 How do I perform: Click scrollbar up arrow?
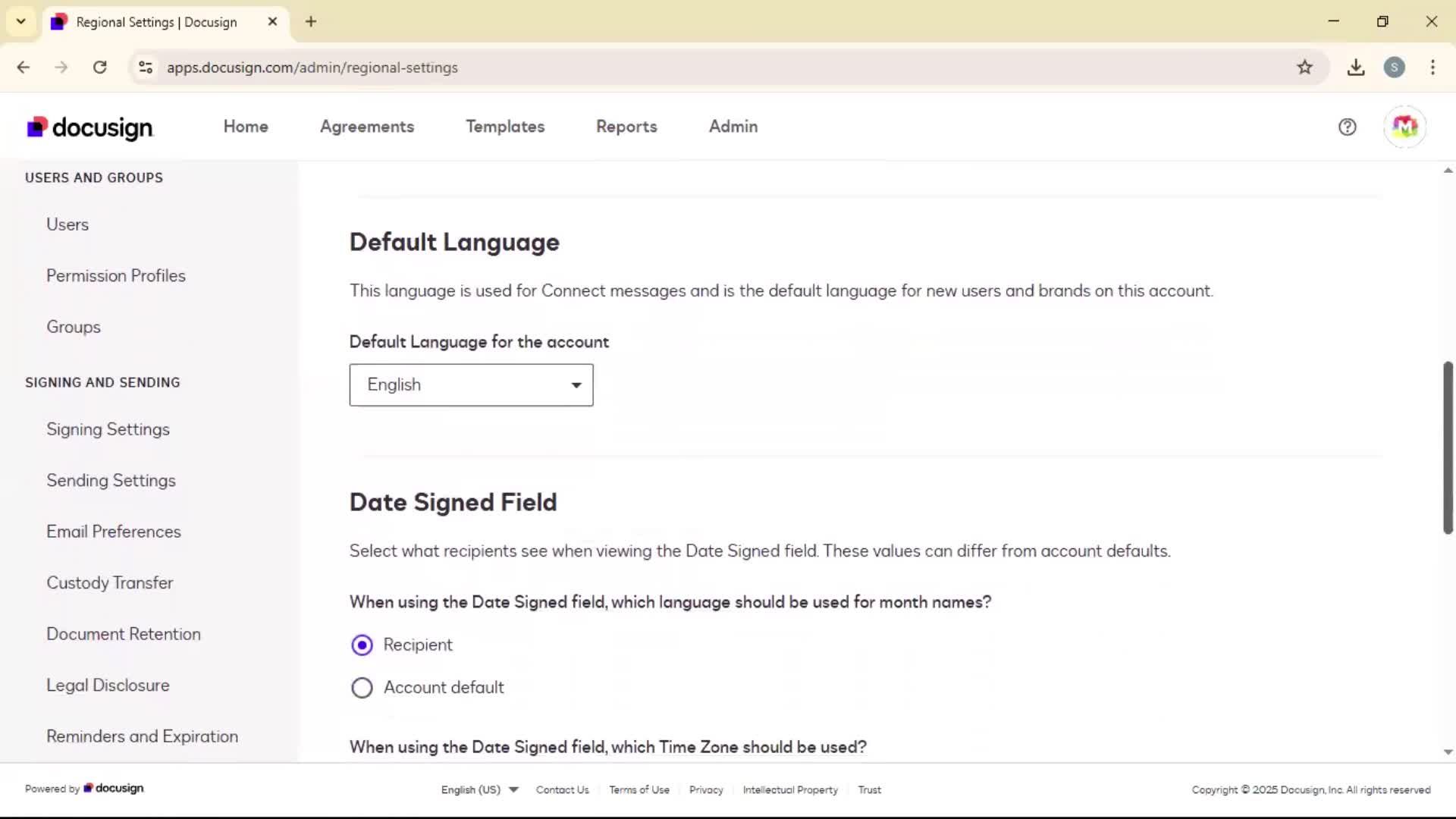click(x=1448, y=171)
